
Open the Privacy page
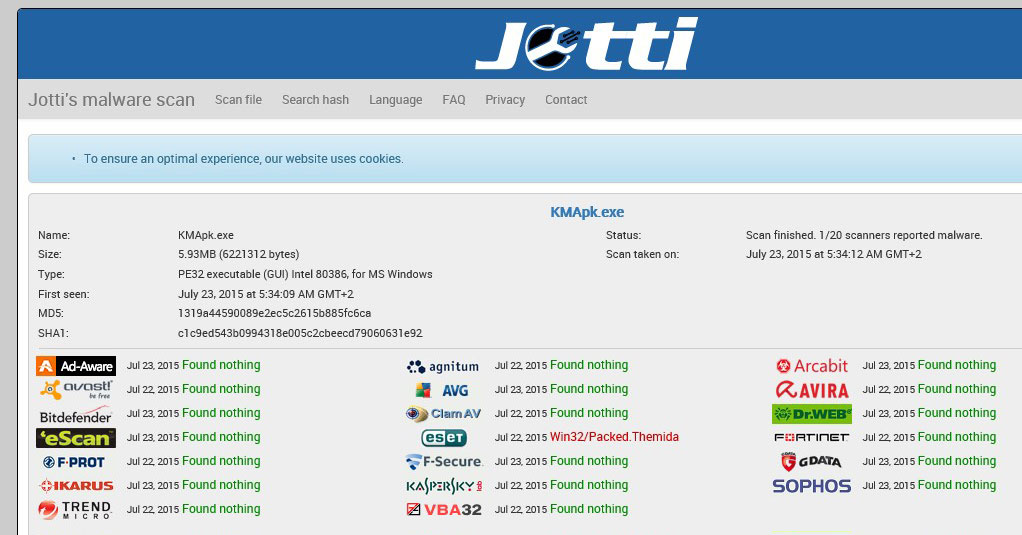pos(505,100)
